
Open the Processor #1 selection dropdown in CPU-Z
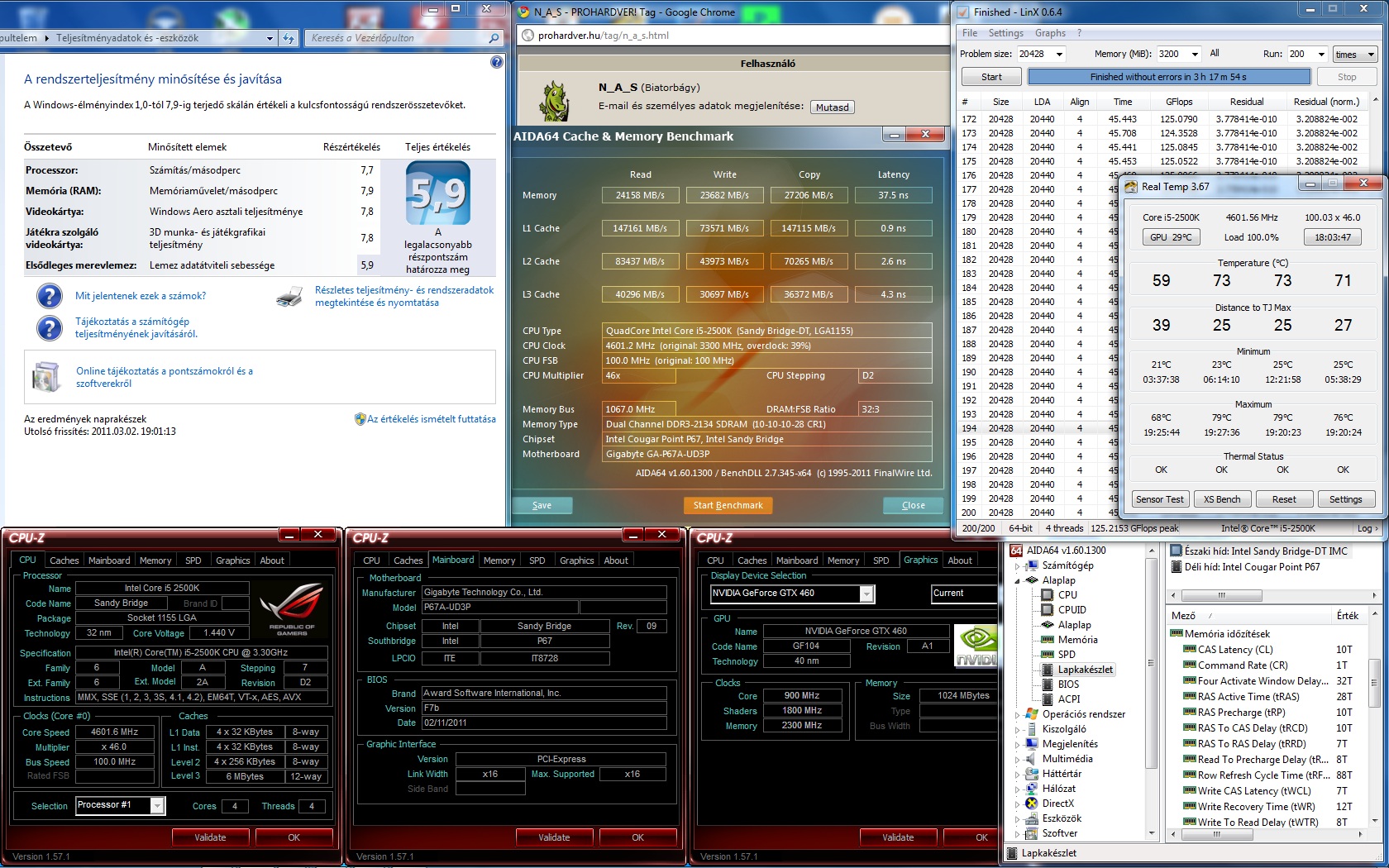point(157,805)
